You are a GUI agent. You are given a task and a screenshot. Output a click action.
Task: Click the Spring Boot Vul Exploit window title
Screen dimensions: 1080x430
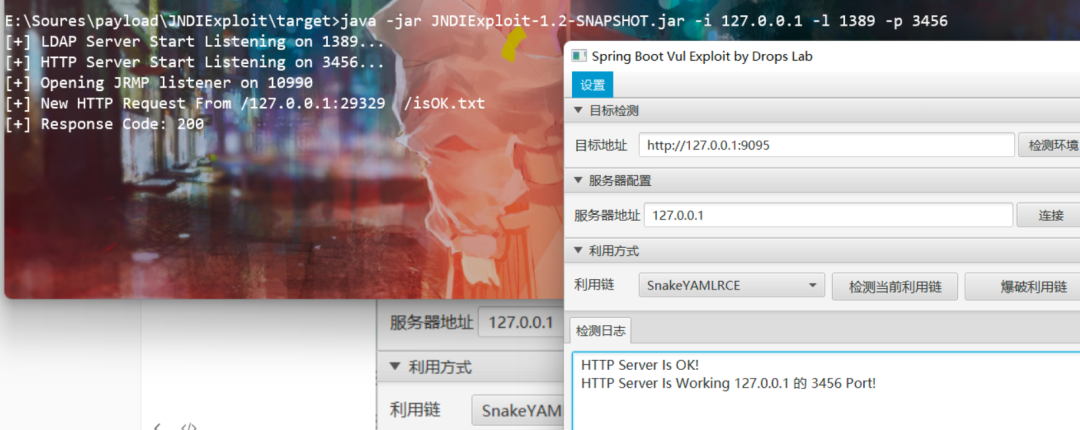click(702, 57)
